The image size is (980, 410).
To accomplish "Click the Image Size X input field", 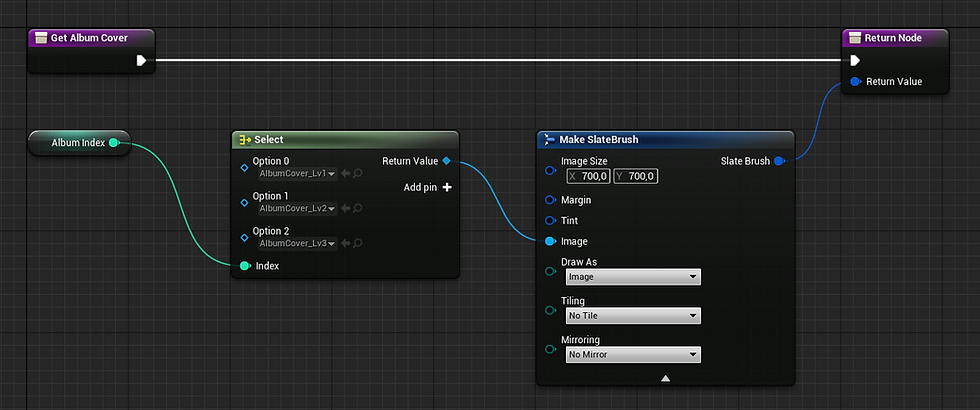I will [588, 176].
